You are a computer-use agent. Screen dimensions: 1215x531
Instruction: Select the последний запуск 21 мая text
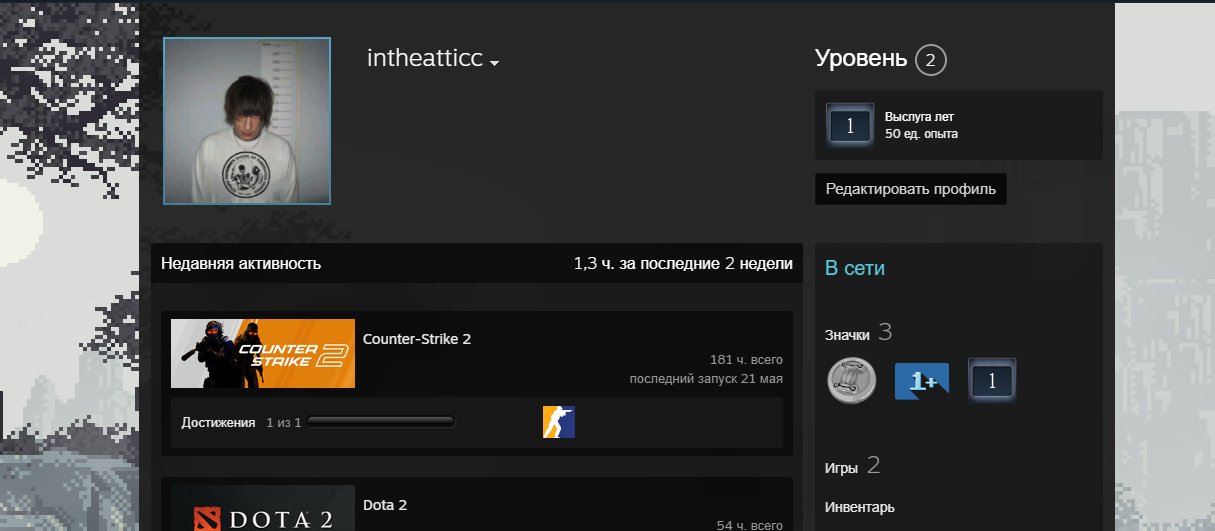[x=706, y=379]
